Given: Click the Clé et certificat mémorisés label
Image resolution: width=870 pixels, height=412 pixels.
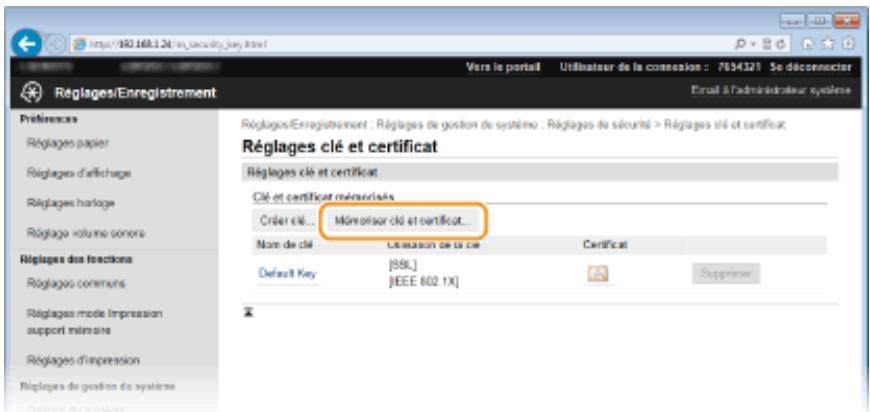Looking at the screenshot, I should (323, 196).
